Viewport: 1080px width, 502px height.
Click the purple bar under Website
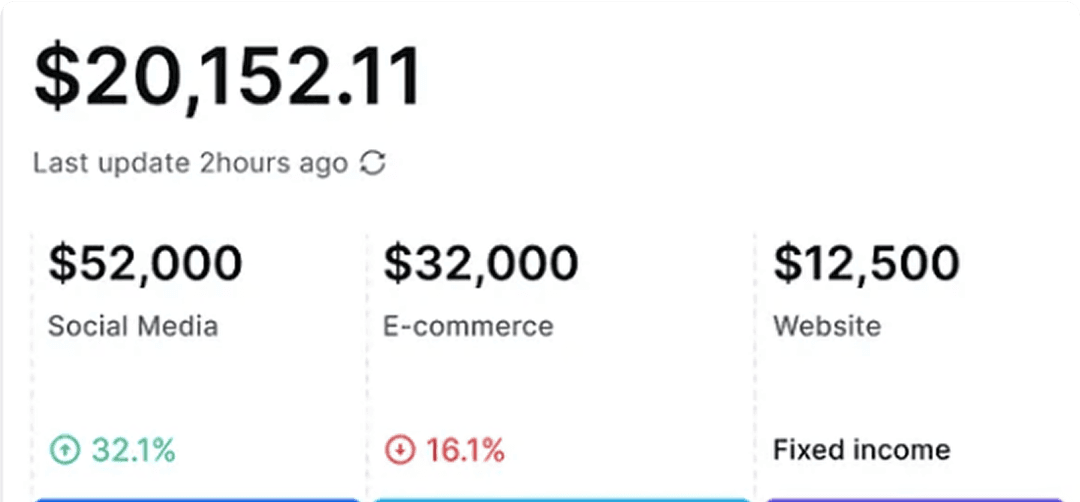(920, 498)
